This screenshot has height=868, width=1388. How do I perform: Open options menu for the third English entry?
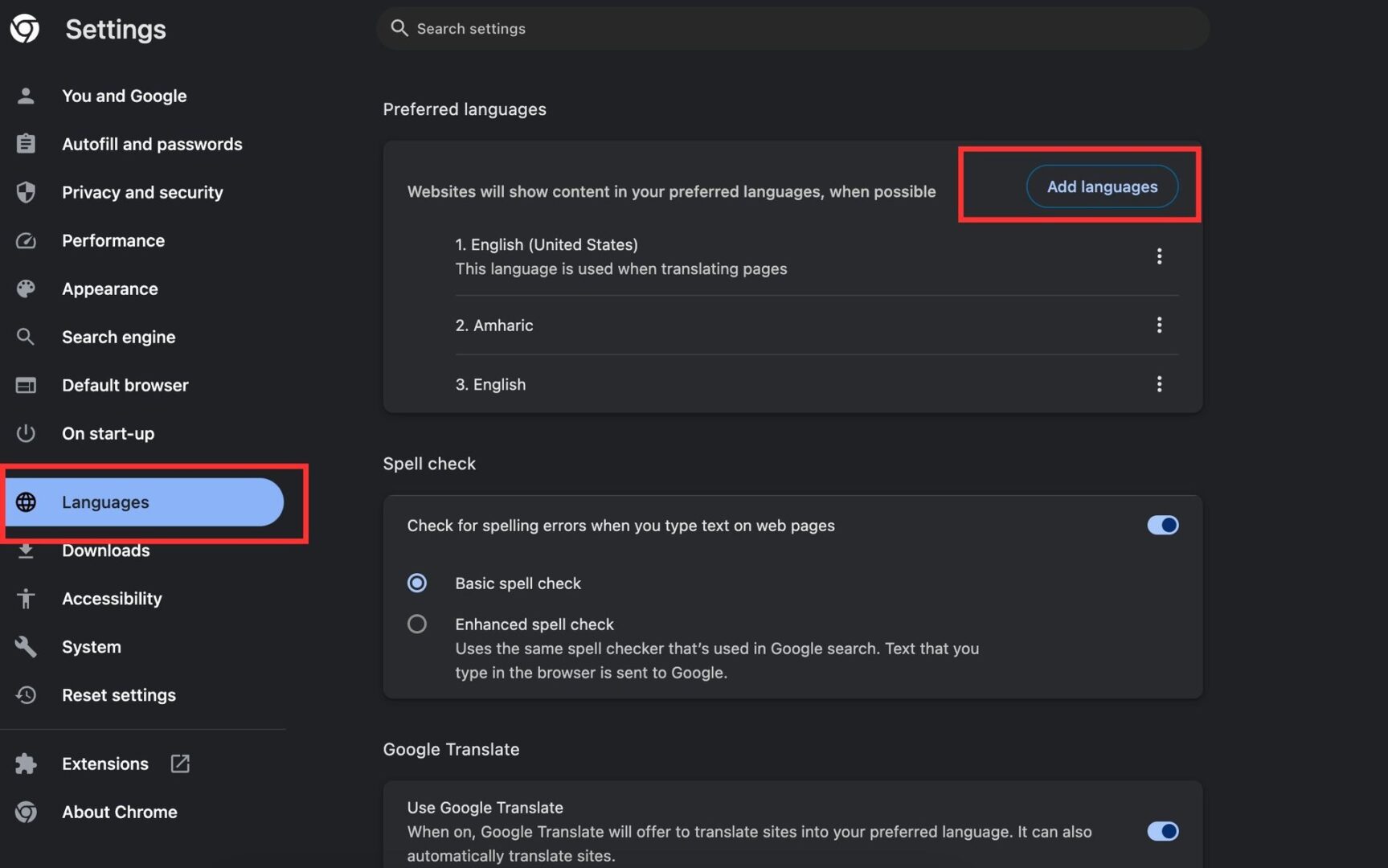pos(1160,384)
